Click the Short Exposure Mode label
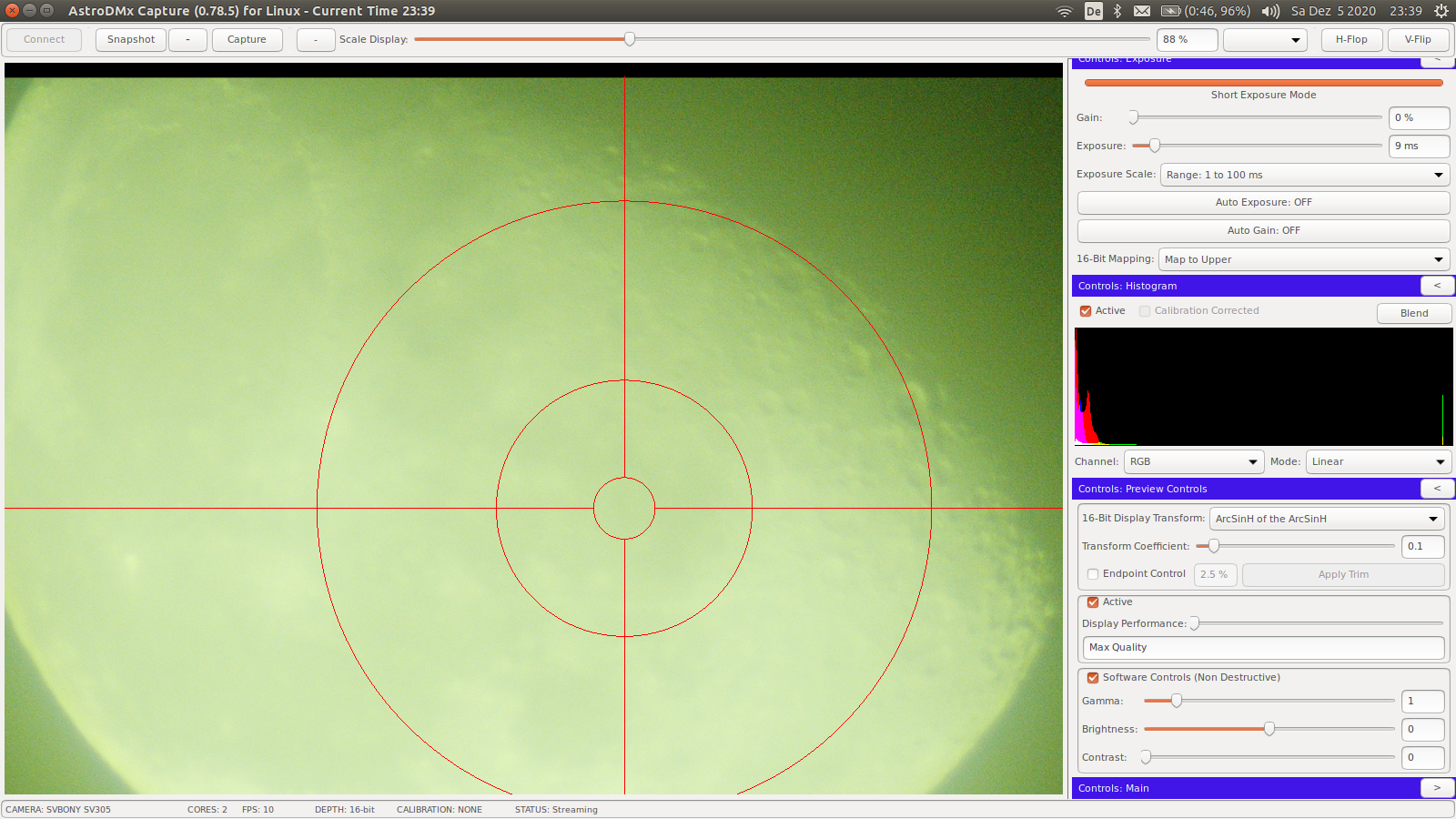 pyautogui.click(x=1263, y=95)
